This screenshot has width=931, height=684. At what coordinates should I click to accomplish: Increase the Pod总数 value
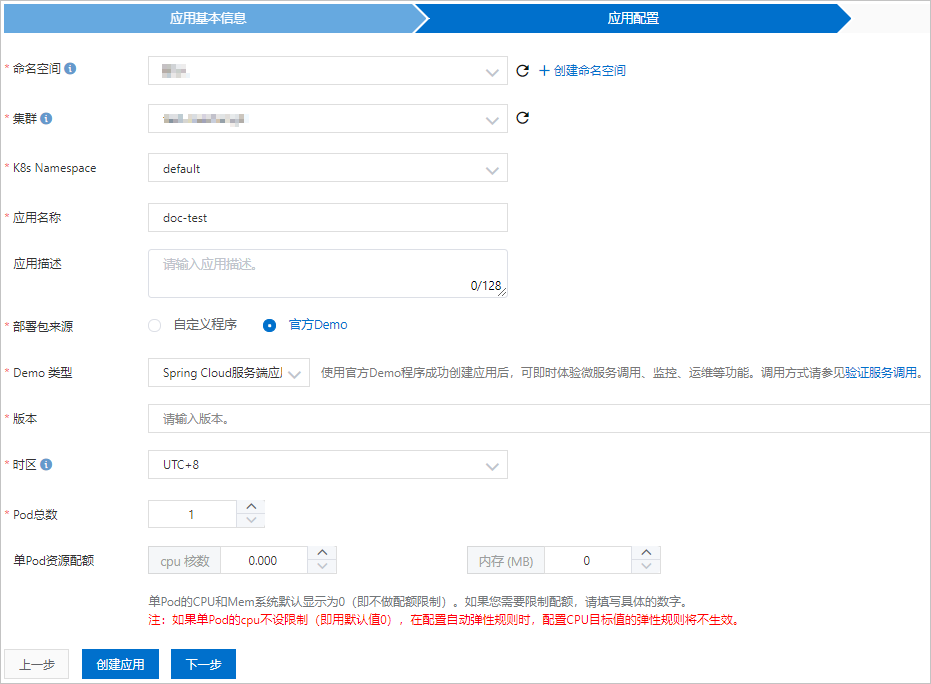click(x=251, y=506)
